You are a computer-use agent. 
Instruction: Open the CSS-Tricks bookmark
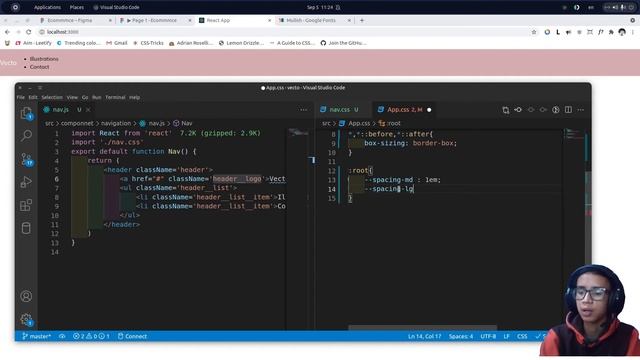coord(148,43)
